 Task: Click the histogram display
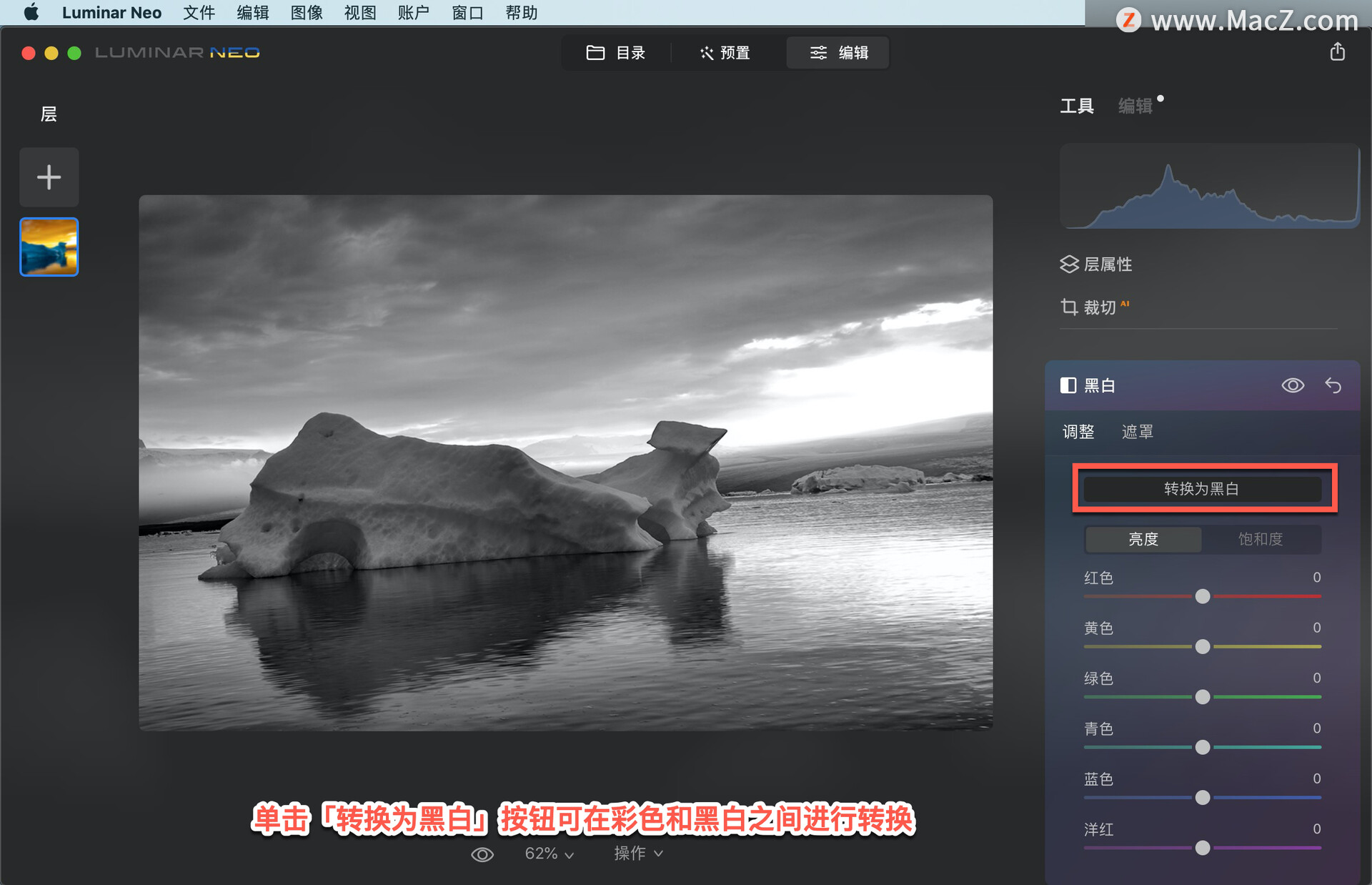1209,186
